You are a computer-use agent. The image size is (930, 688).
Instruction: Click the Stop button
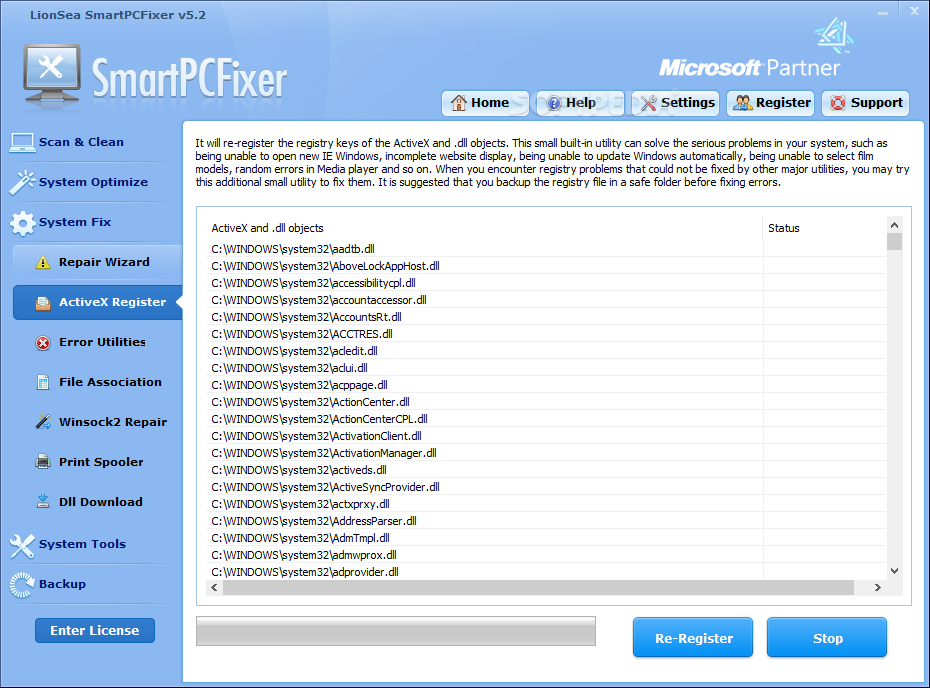[827, 638]
